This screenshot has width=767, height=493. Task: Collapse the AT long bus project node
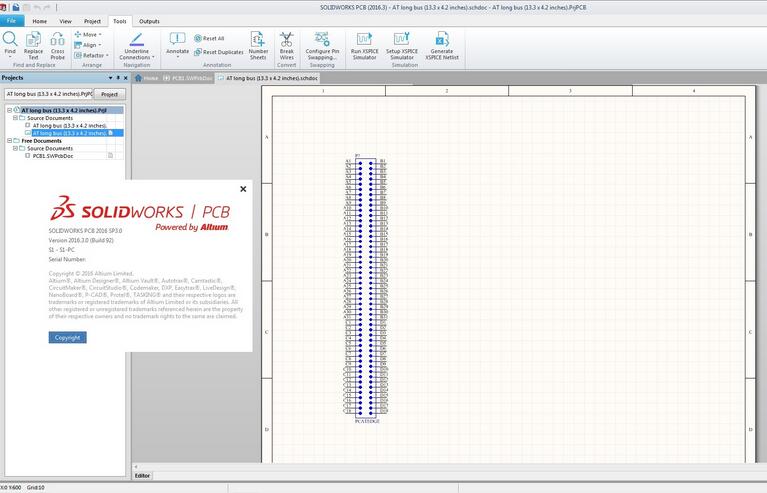[9, 111]
